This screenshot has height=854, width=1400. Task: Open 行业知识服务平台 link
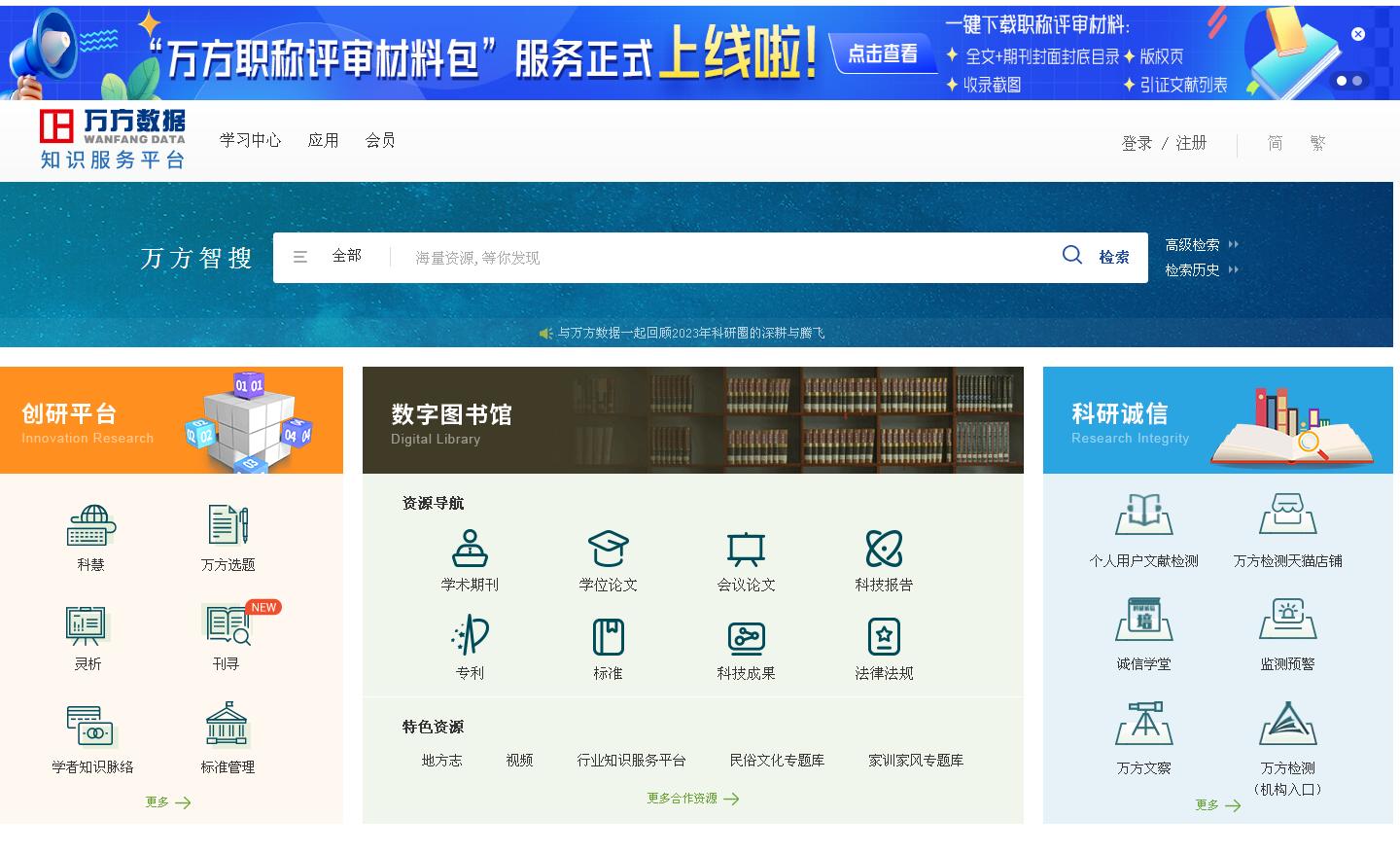(631, 761)
